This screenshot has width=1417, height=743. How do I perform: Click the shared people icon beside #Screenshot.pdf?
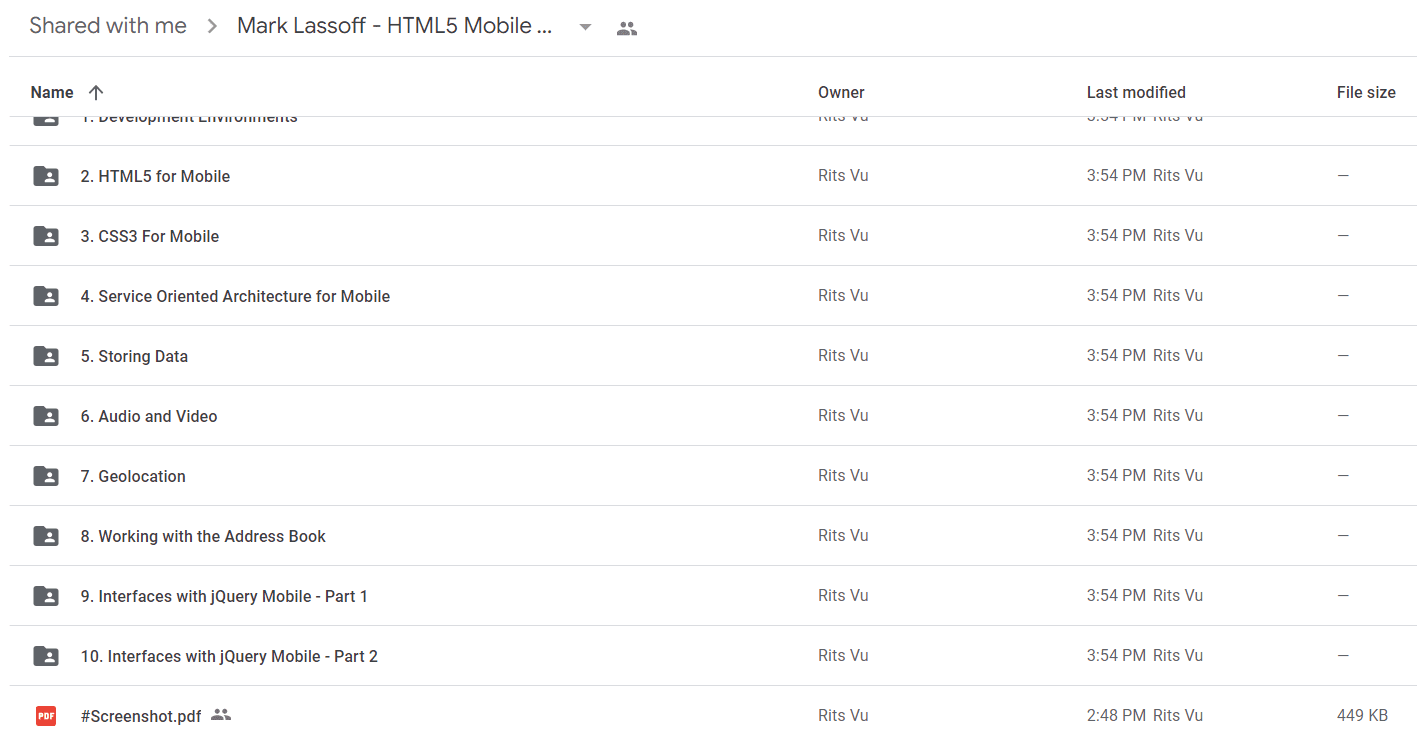tap(221, 715)
